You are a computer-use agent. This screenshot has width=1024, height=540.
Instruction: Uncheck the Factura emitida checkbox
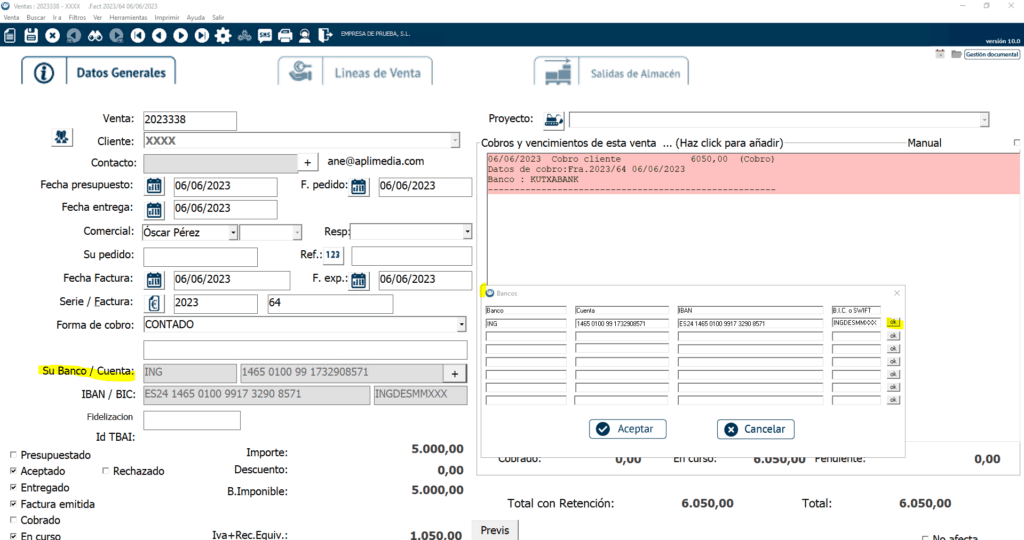point(12,503)
